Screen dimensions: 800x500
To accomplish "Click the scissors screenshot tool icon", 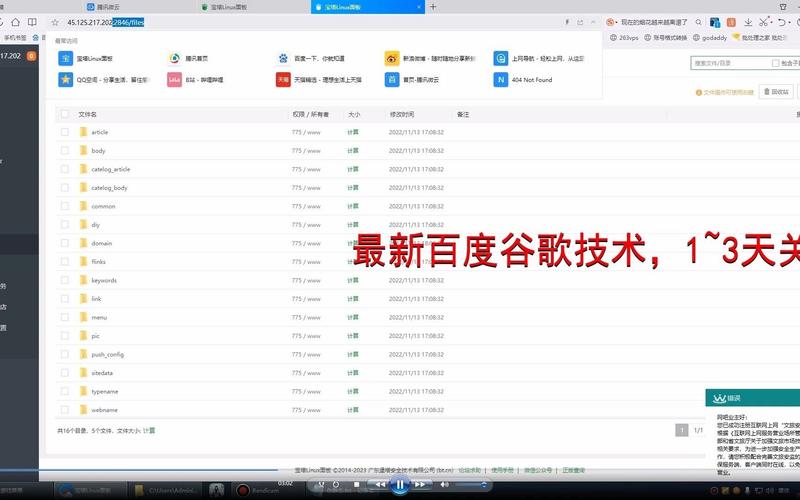I will point(764,22).
